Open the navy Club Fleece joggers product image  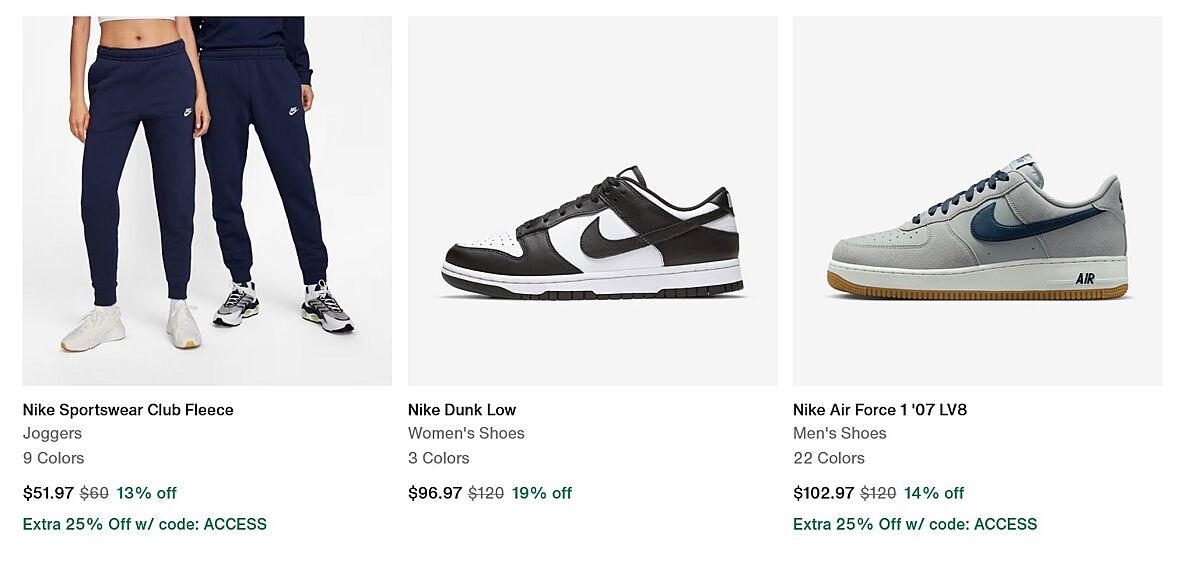tap(207, 200)
